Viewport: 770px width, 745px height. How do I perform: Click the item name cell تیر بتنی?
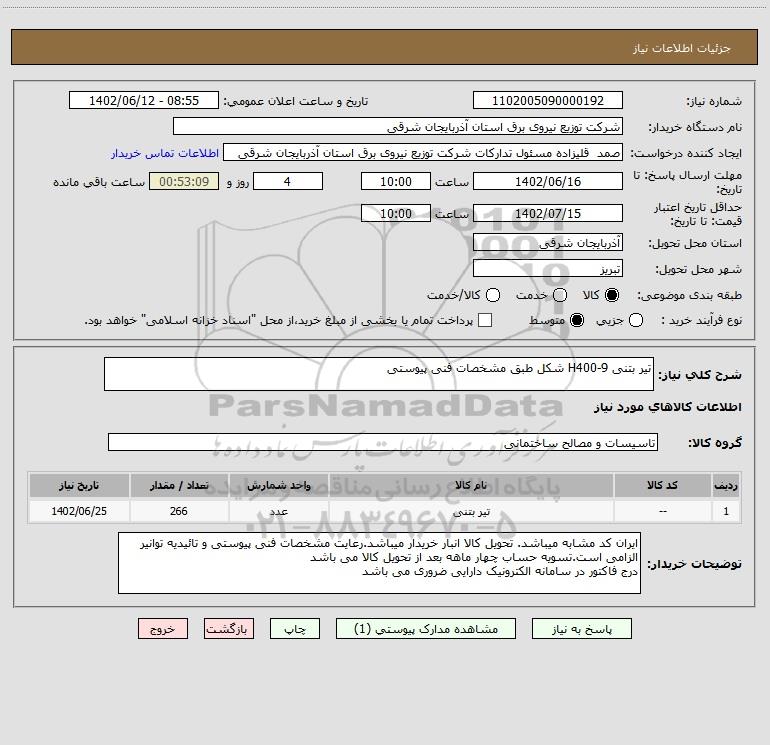(471, 511)
